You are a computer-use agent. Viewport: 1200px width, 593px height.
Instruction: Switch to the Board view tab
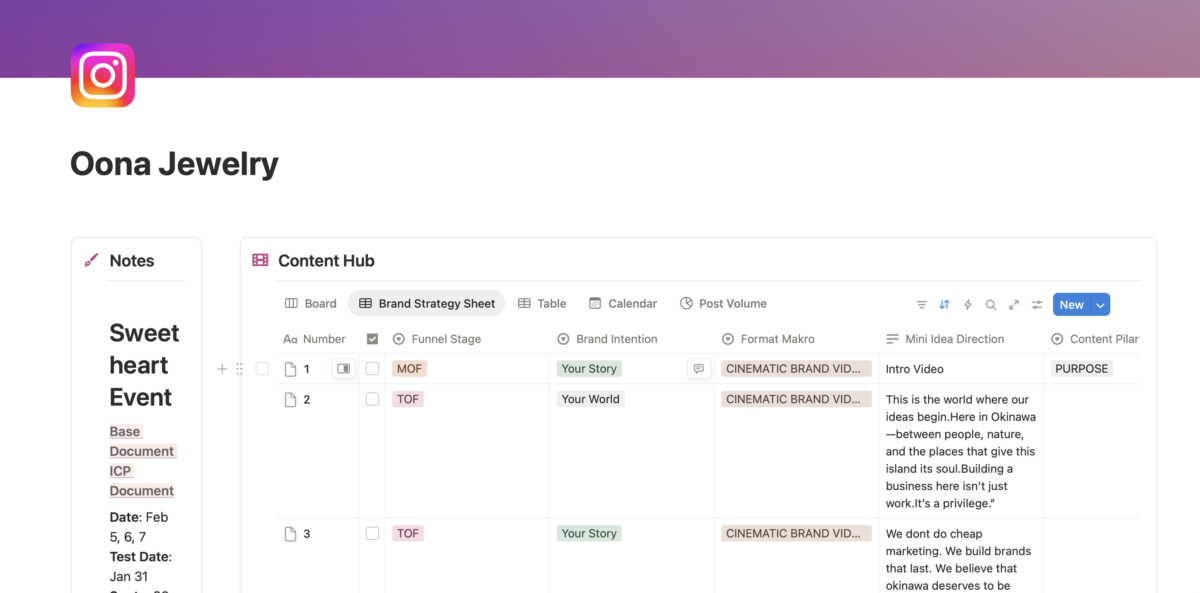pyautogui.click(x=311, y=304)
